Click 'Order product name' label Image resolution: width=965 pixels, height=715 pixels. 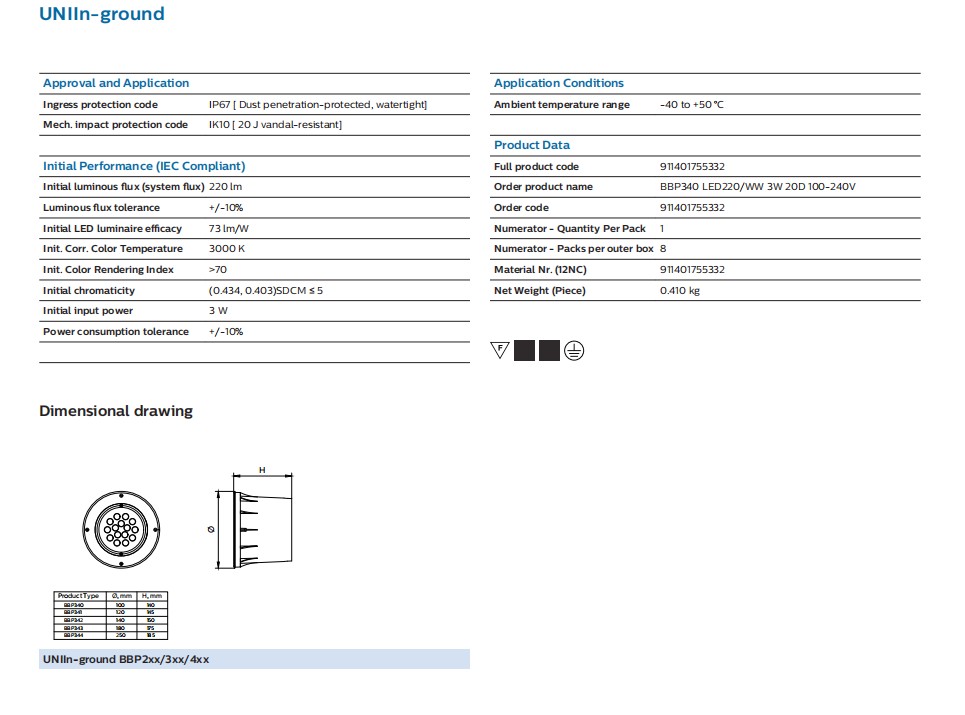pos(543,186)
